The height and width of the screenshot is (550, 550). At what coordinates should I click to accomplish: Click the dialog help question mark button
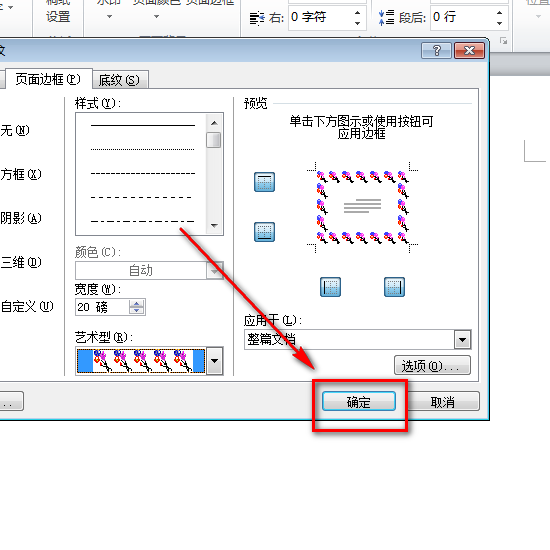point(436,51)
